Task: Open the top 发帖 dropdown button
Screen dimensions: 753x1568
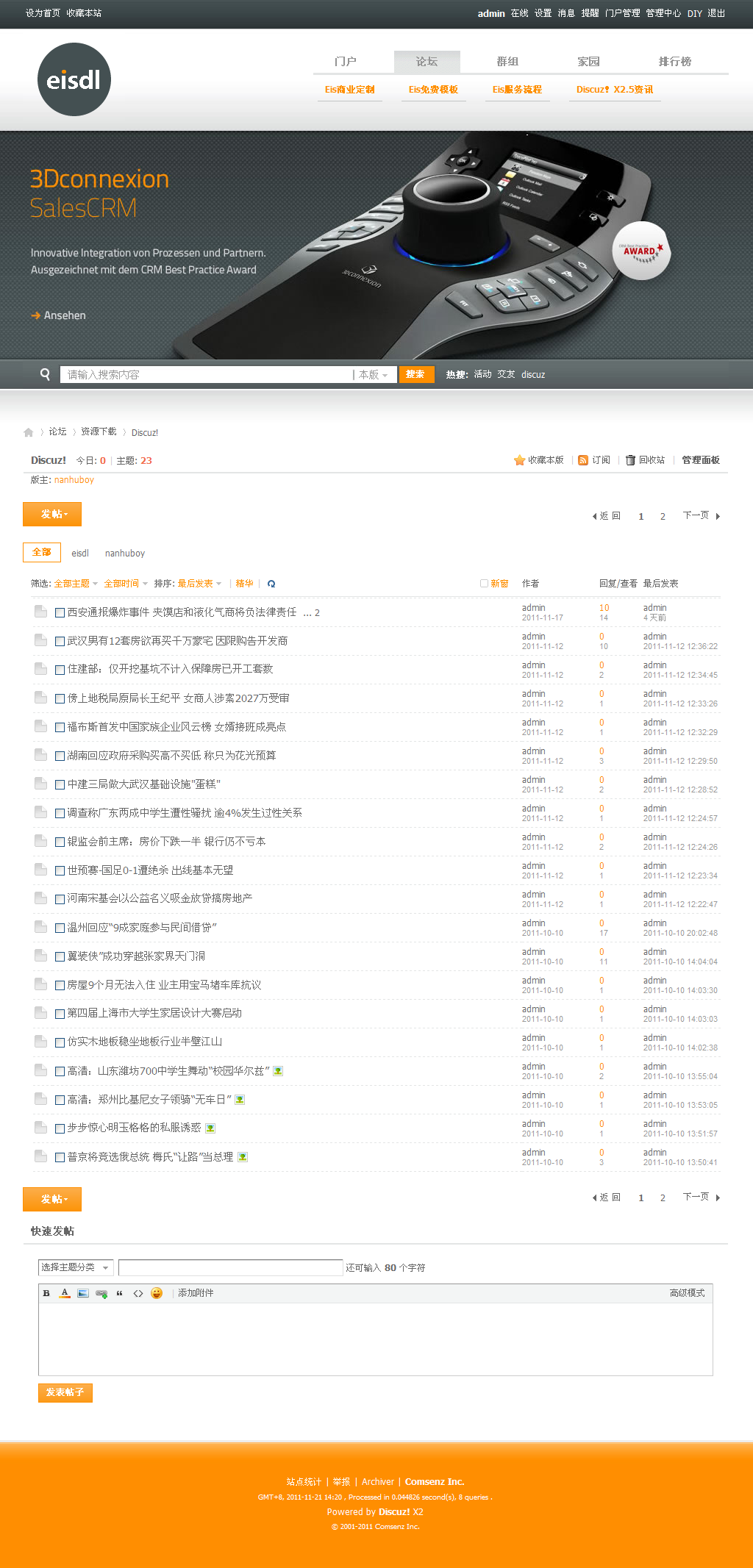Action: [52, 514]
